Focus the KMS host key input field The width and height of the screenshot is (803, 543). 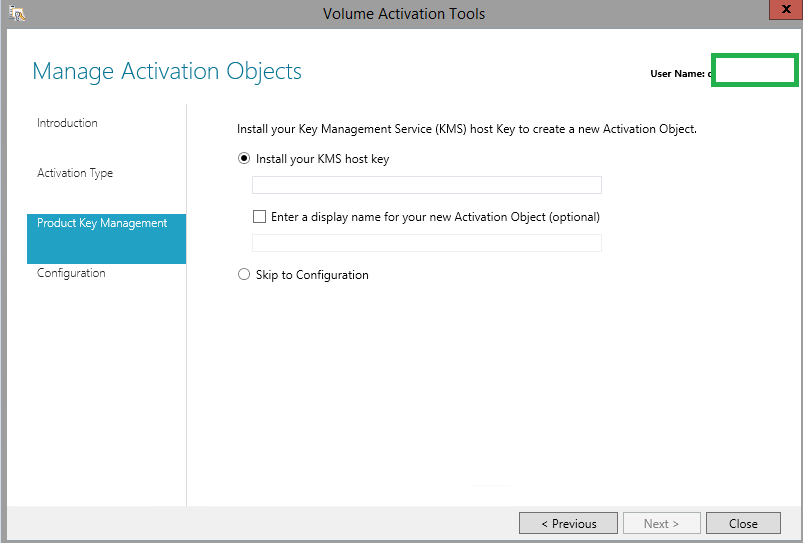pos(427,185)
